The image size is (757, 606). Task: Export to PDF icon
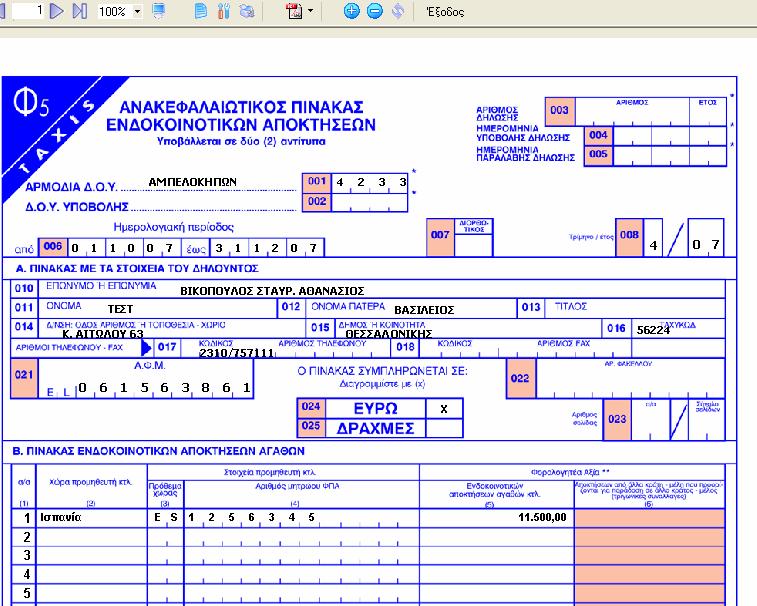[294, 11]
